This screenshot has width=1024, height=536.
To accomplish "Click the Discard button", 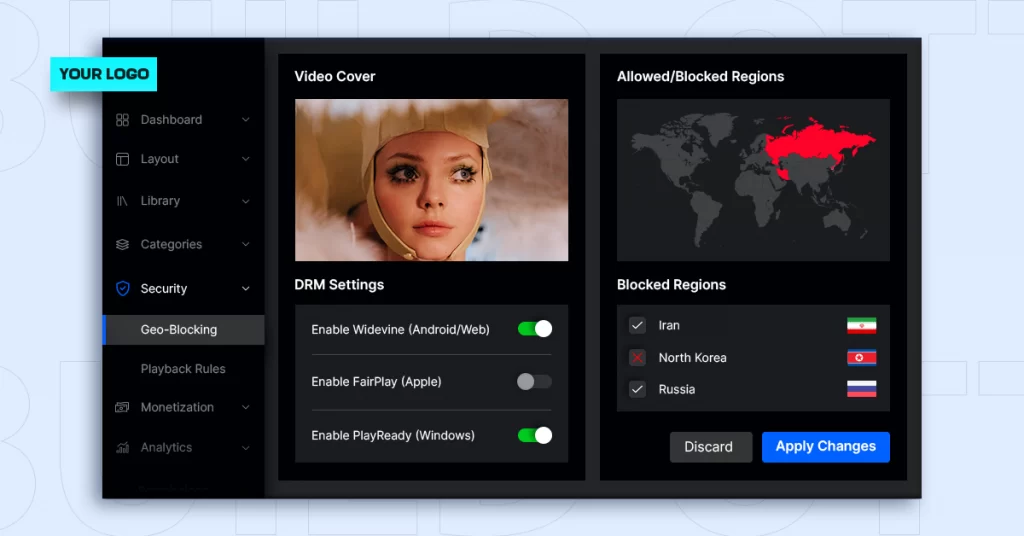I will point(711,447).
